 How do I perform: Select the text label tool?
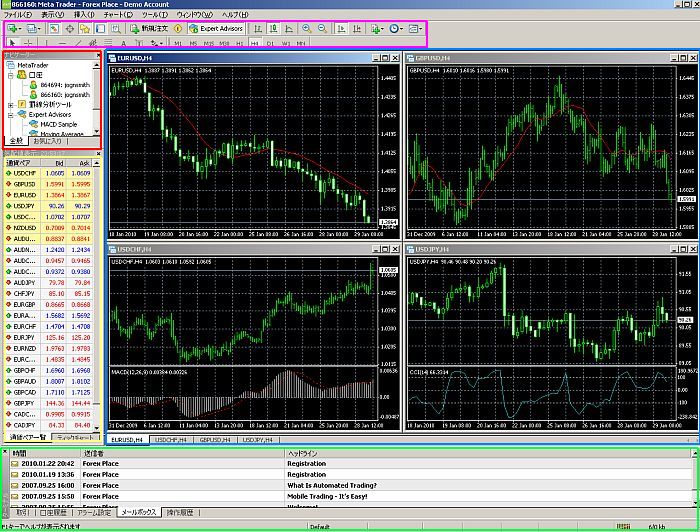coord(139,43)
